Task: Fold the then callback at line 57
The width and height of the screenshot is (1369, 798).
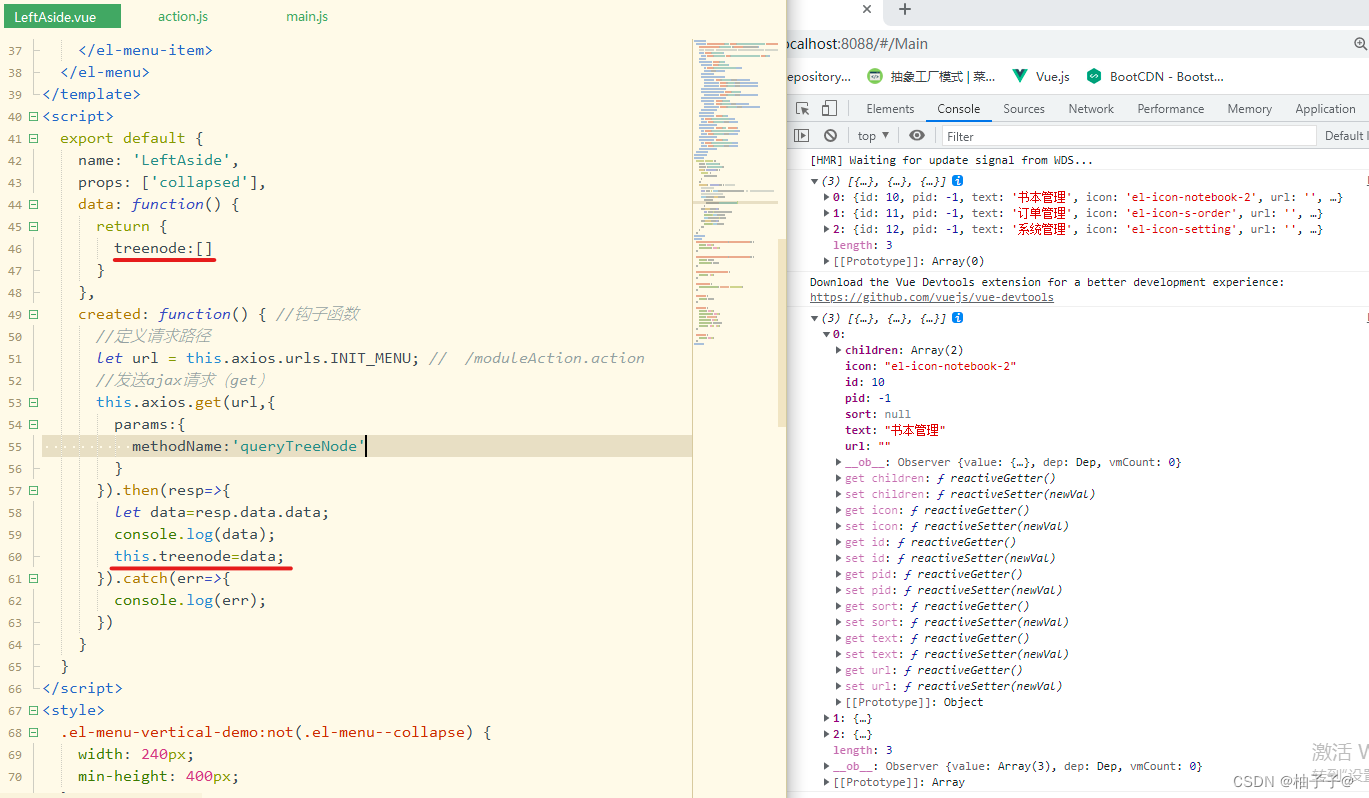Action: [x=33, y=490]
